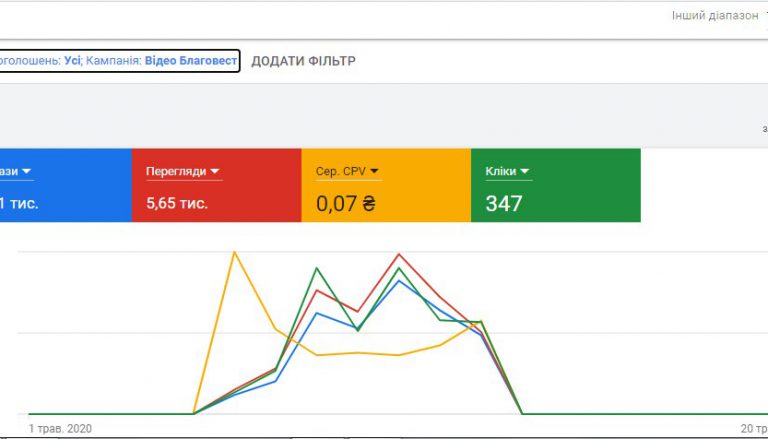Click the blue line's highest chart point
Screen dimensions: 768x439
tap(399, 280)
